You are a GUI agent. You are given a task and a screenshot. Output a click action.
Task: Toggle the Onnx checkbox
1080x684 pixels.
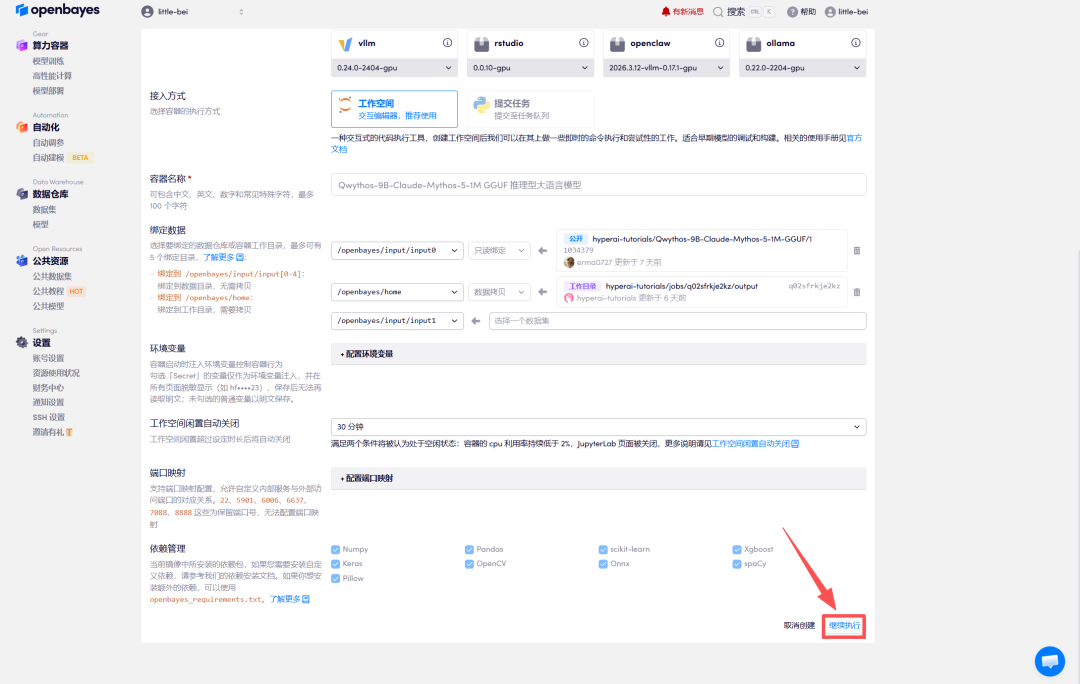pos(603,564)
